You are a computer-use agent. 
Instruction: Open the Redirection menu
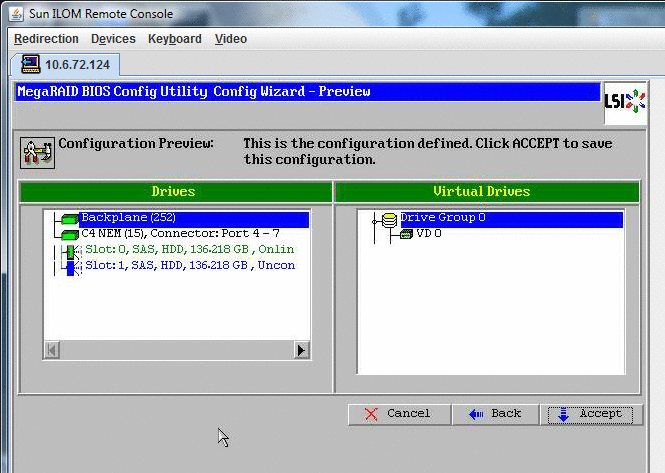click(46, 39)
